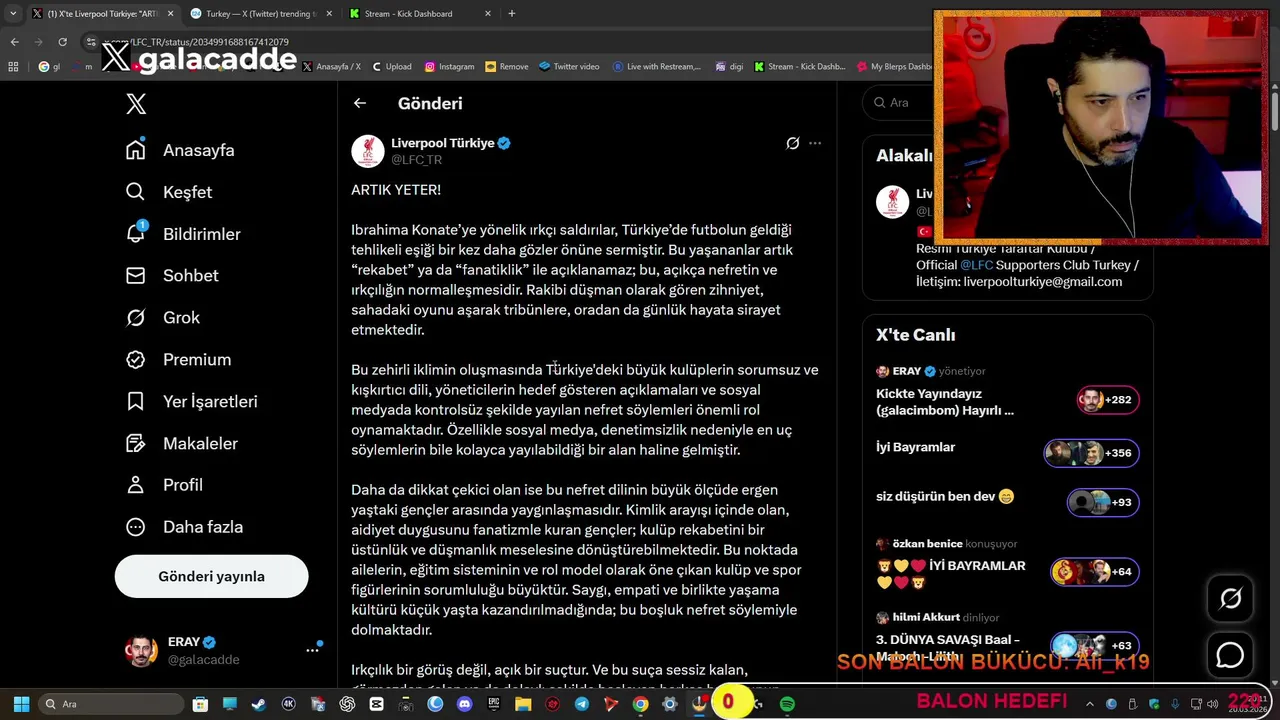This screenshot has width=1280, height=720.
Task: Show hidden system tray icons
Action: pos(1090,704)
